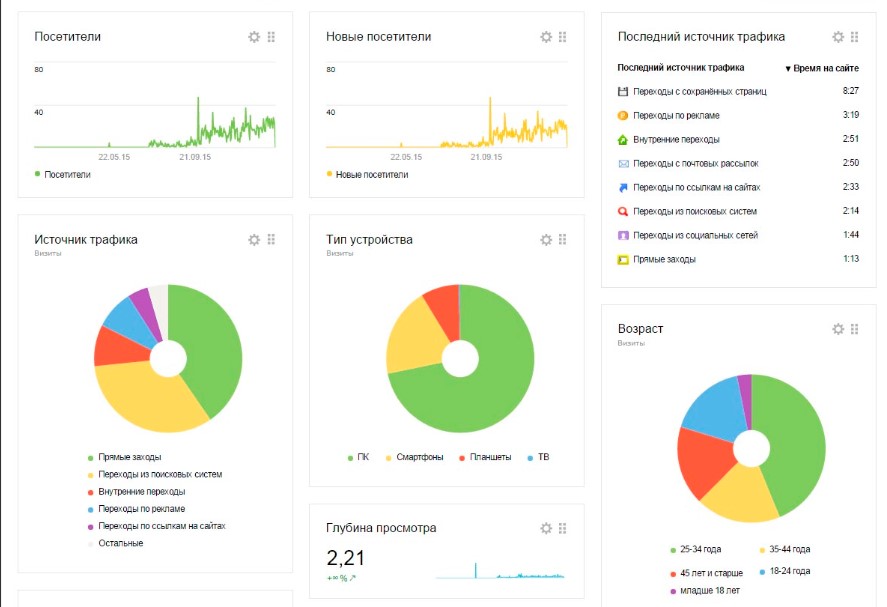The image size is (887, 607).
Task: Click Глубина просмотра sparkline chart
Action: click(501, 570)
